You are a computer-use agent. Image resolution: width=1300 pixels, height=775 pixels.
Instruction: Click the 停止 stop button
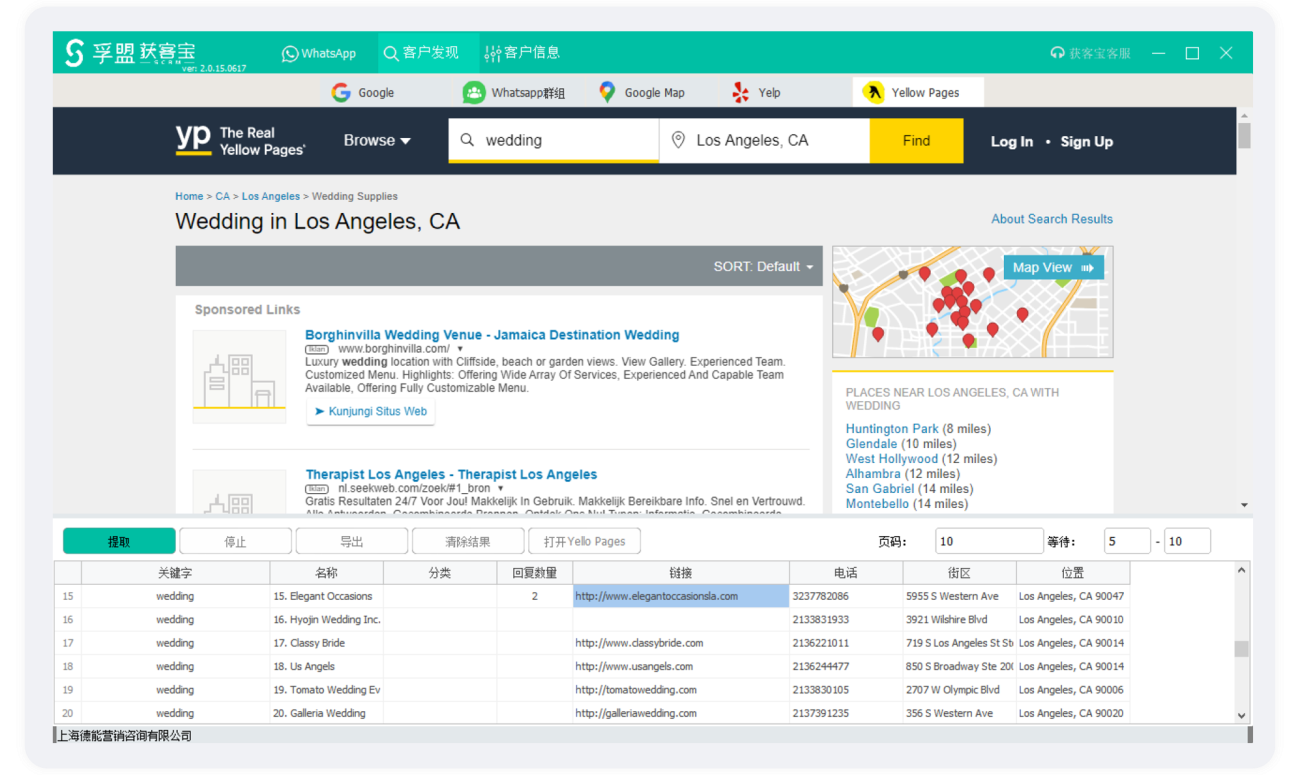235,541
